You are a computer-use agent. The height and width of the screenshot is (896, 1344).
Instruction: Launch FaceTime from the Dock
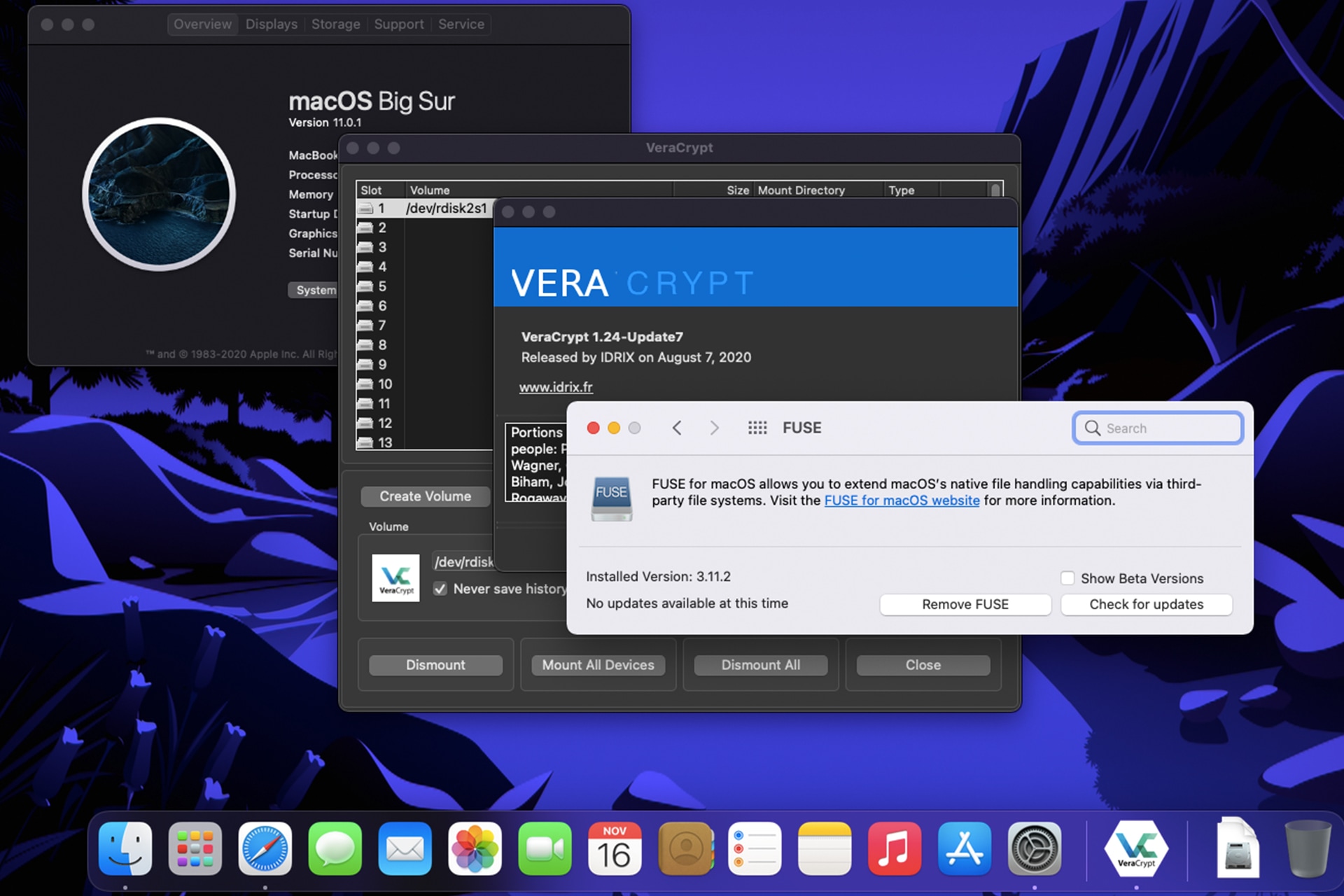545,849
